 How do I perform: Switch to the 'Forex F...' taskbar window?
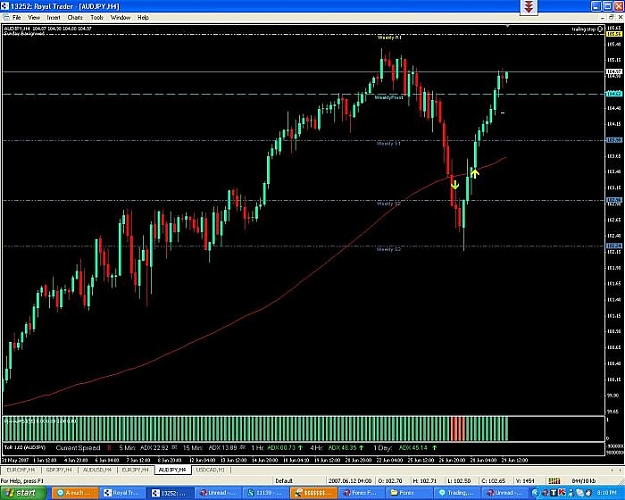(x=361, y=493)
